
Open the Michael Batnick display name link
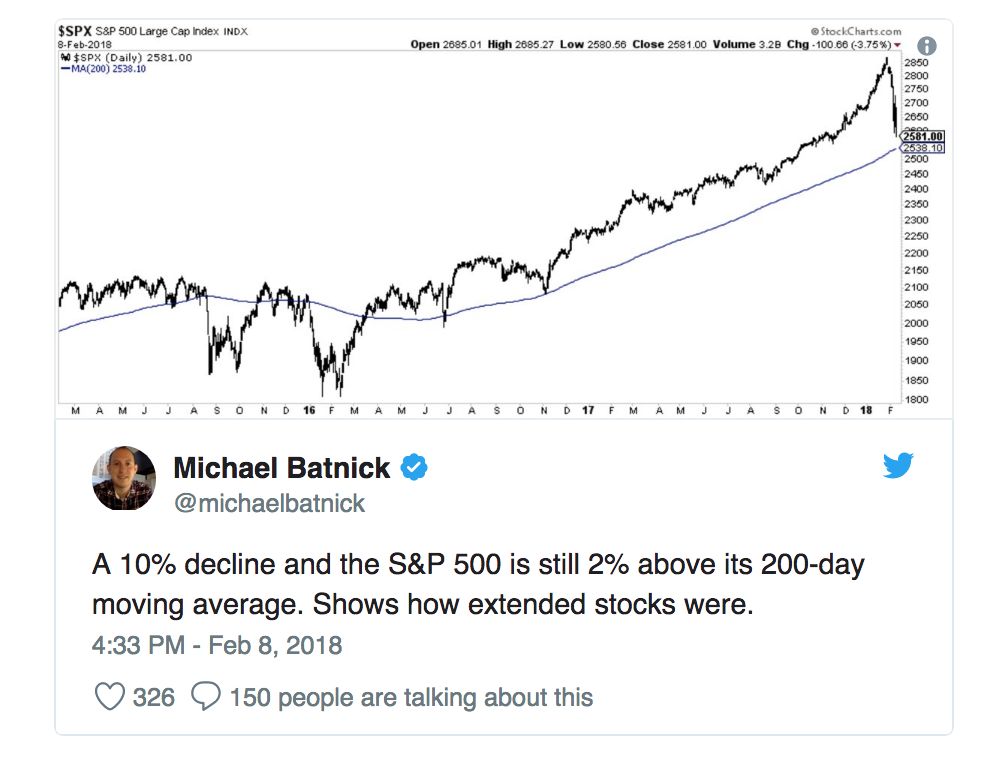coord(283,467)
